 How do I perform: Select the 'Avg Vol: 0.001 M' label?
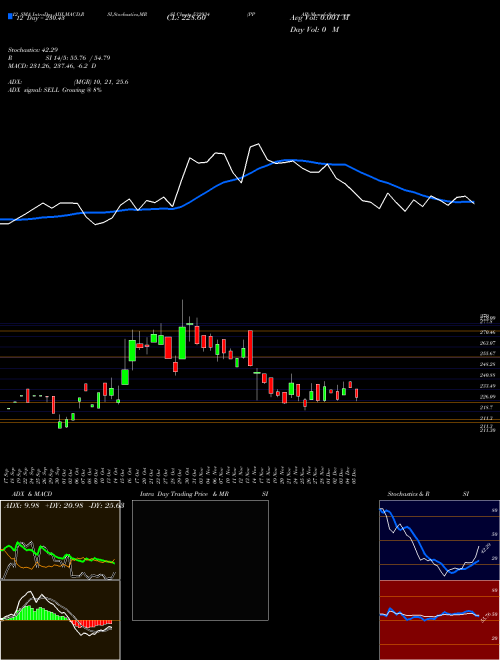(319, 18)
